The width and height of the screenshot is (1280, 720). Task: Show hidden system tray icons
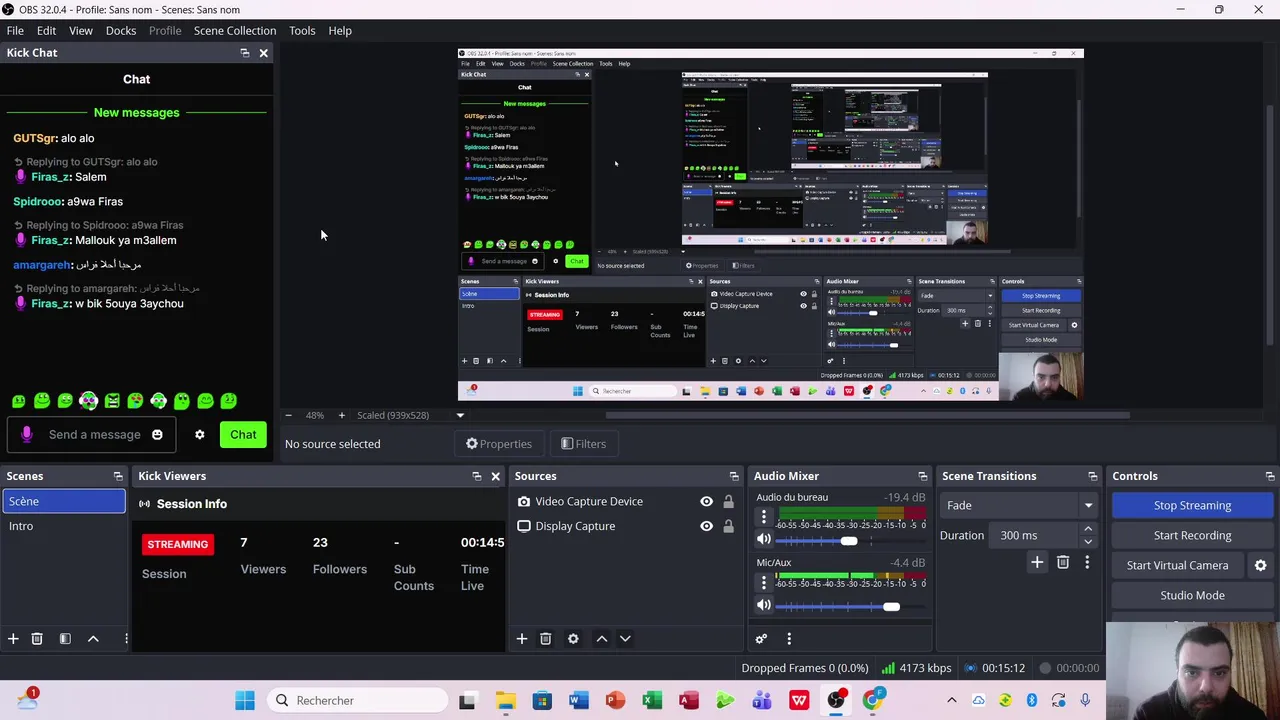tap(951, 700)
